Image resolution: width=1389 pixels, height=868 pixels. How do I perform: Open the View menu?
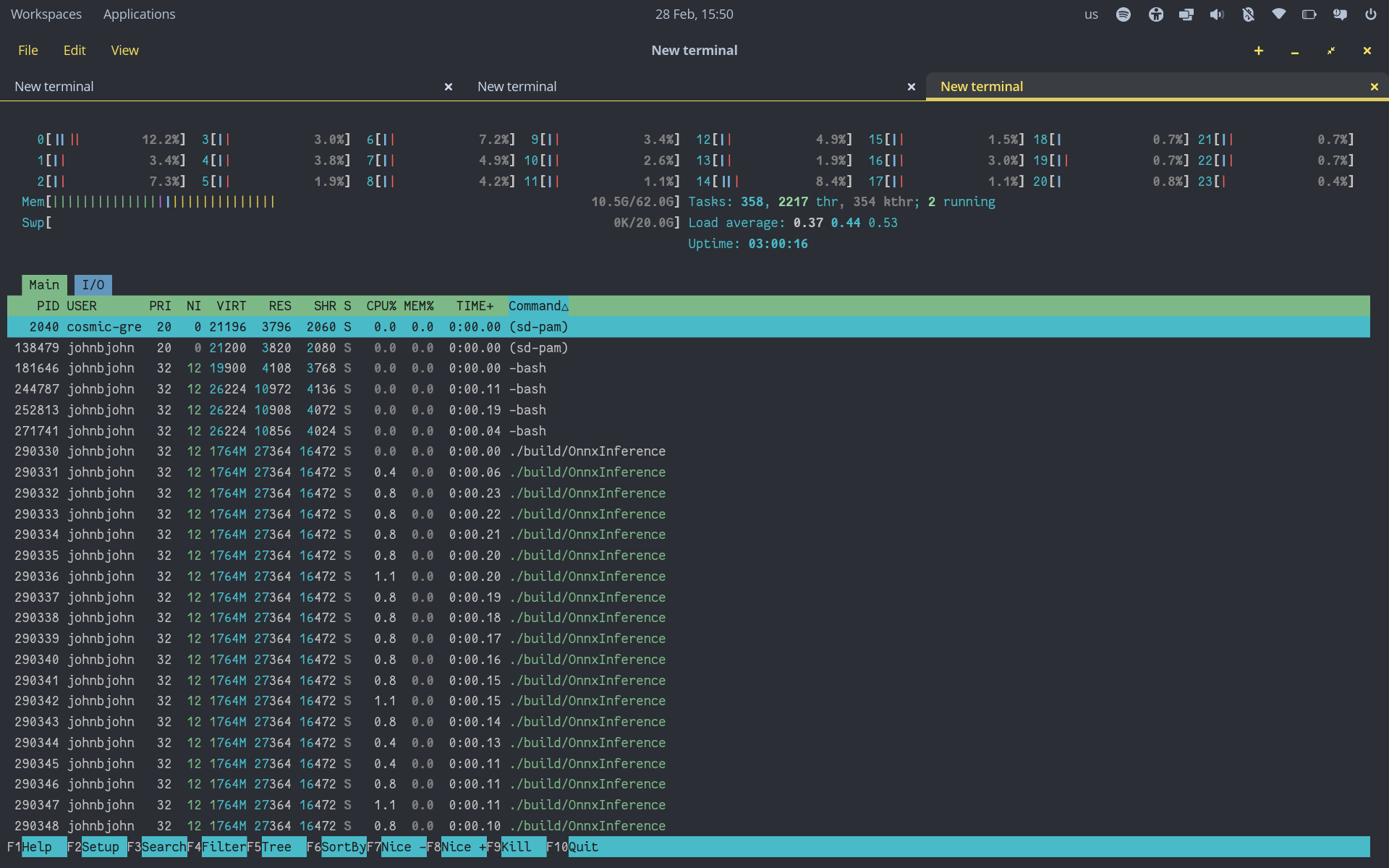click(x=124, y=50)
